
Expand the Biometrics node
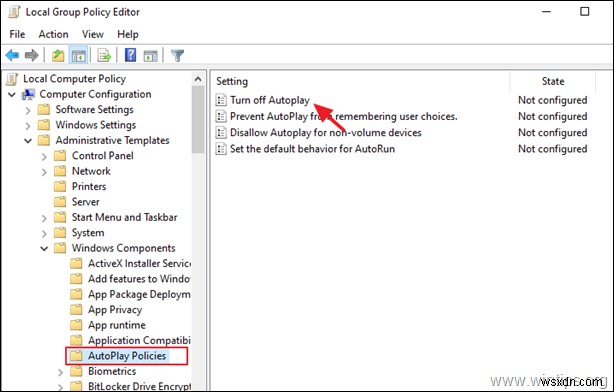tap(60, 372)
